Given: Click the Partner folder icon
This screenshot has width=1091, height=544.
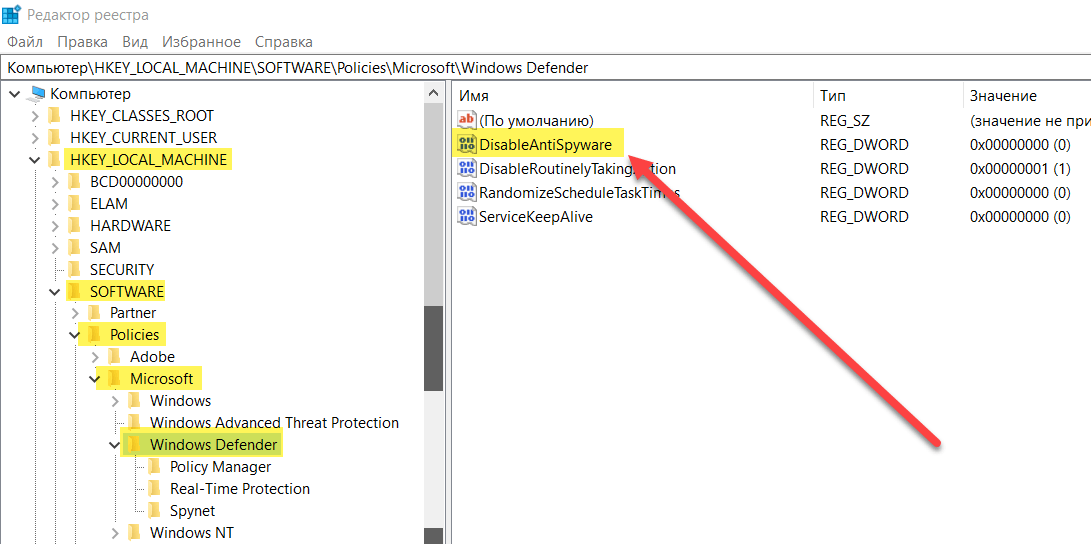Looking at the screenshot, I should [x=94, y=313].
